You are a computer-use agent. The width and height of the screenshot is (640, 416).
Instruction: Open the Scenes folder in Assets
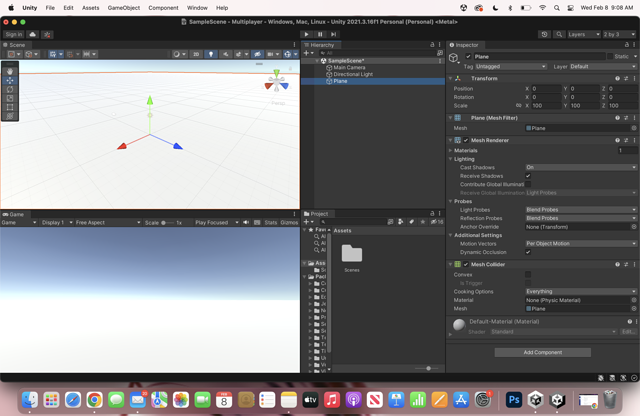tap(352, 258)
